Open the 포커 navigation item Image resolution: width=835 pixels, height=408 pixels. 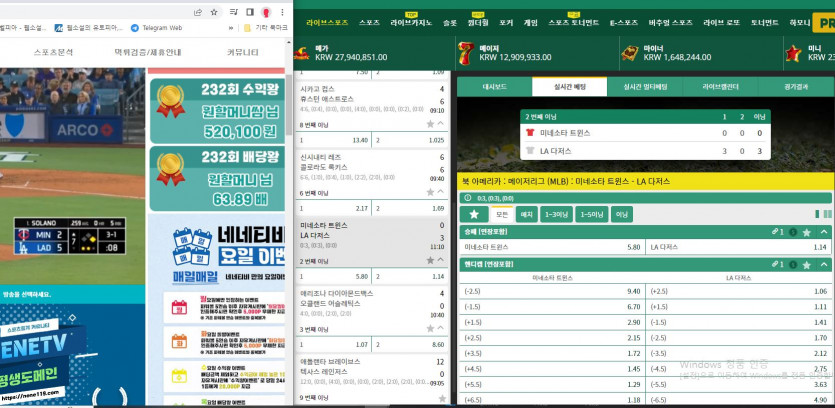506,23
